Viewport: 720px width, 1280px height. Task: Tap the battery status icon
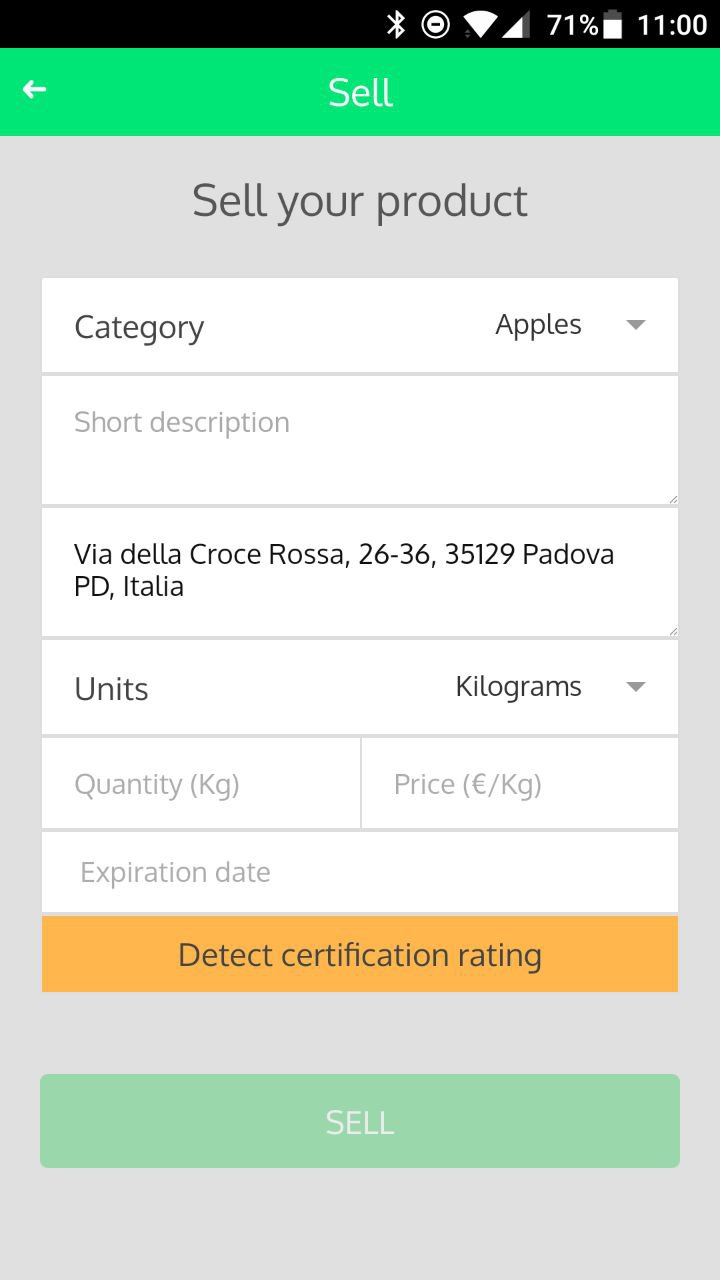coord(613,24)
